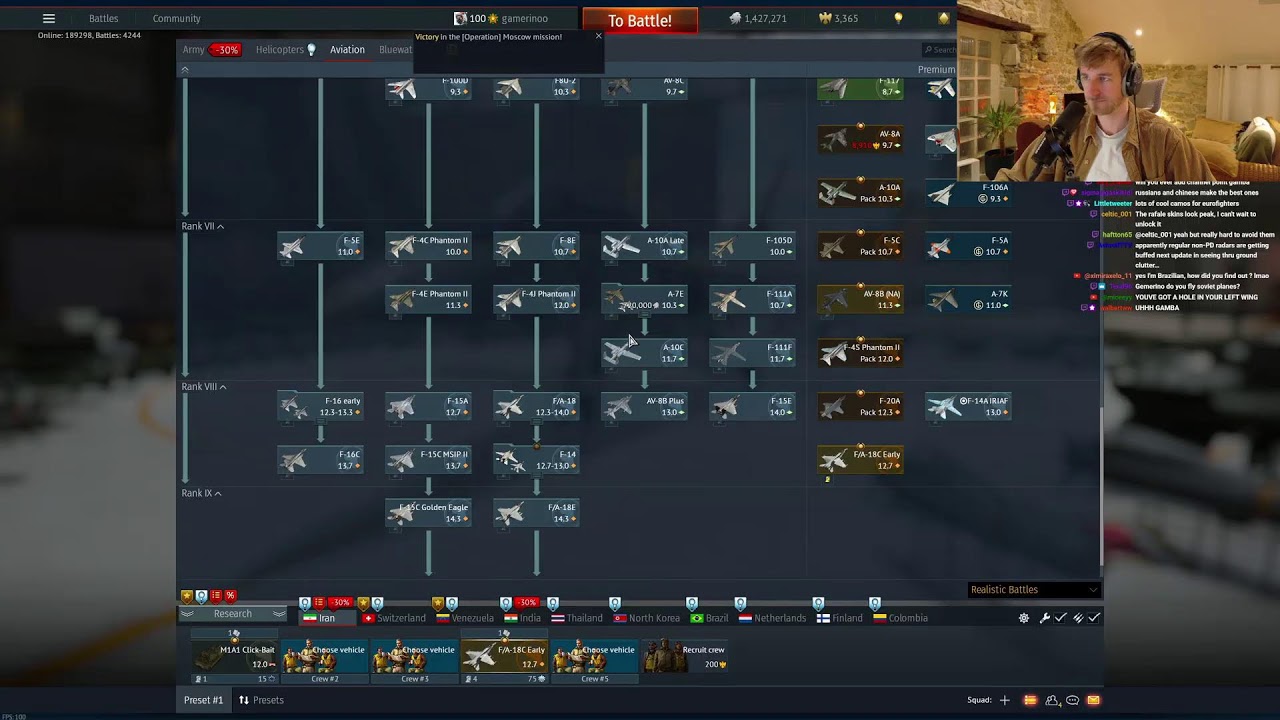
Task: Toggle the rightmost checkmark in slot bar
Action: tap(1094, 618)
